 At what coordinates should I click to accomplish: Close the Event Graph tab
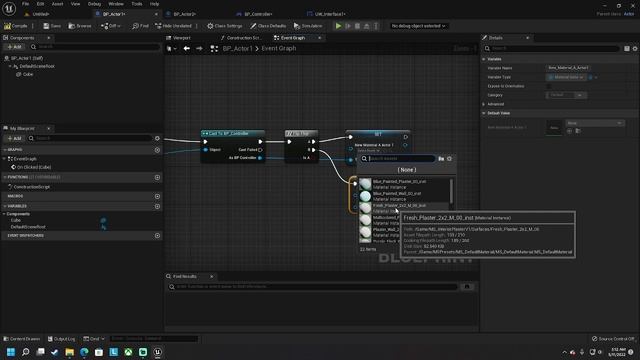point(320,38)
